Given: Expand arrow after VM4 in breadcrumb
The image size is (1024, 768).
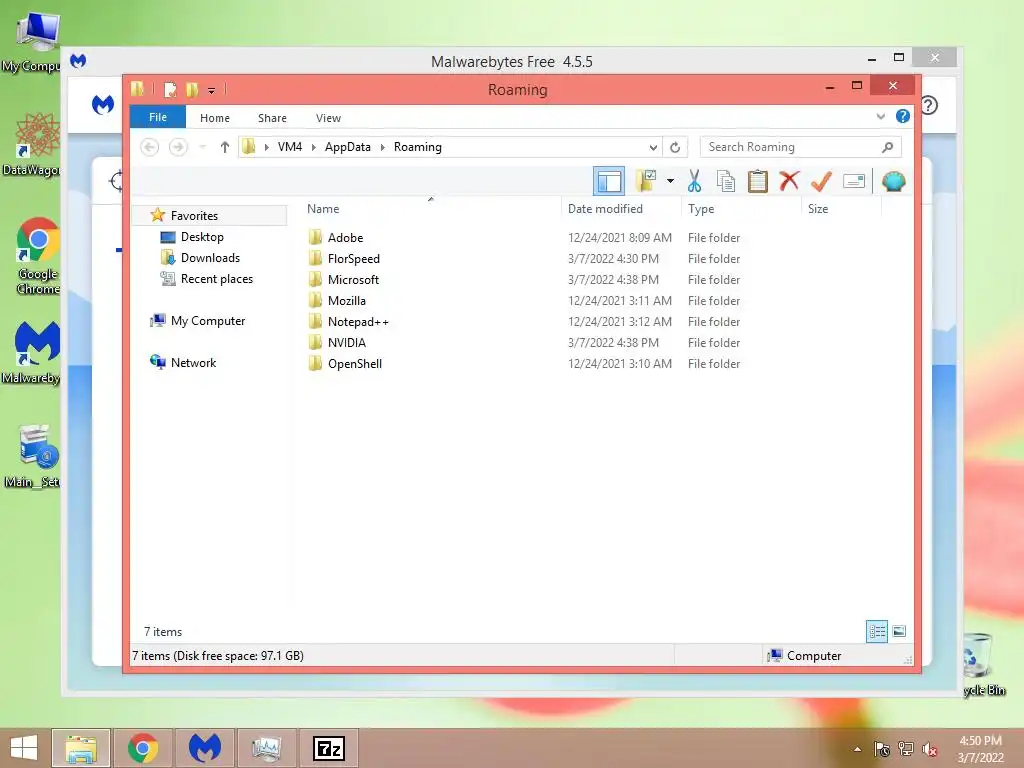Looking at the screenshot, I should (313, 147).
